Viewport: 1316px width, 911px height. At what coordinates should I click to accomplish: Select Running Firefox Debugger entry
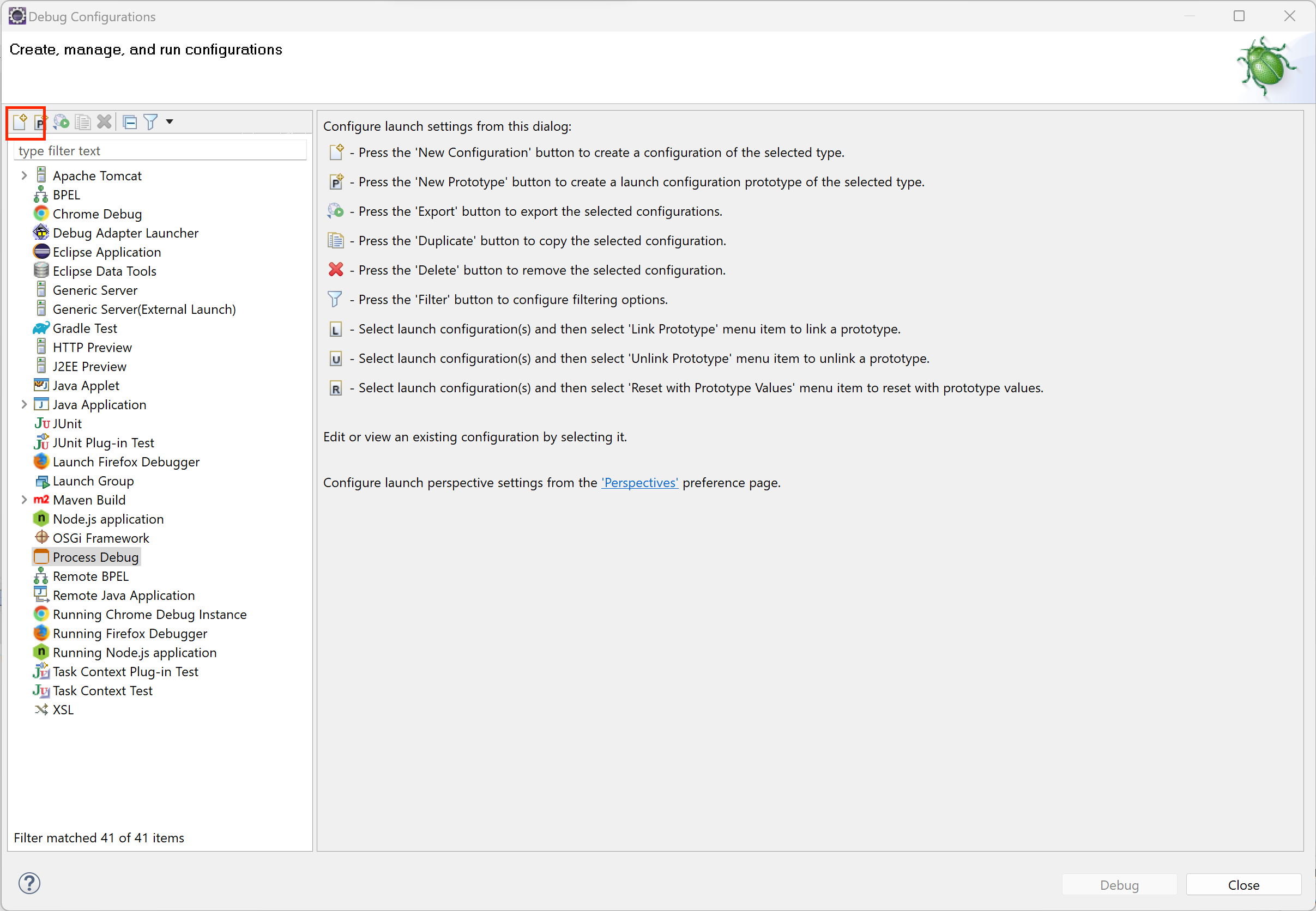(130, 634)
